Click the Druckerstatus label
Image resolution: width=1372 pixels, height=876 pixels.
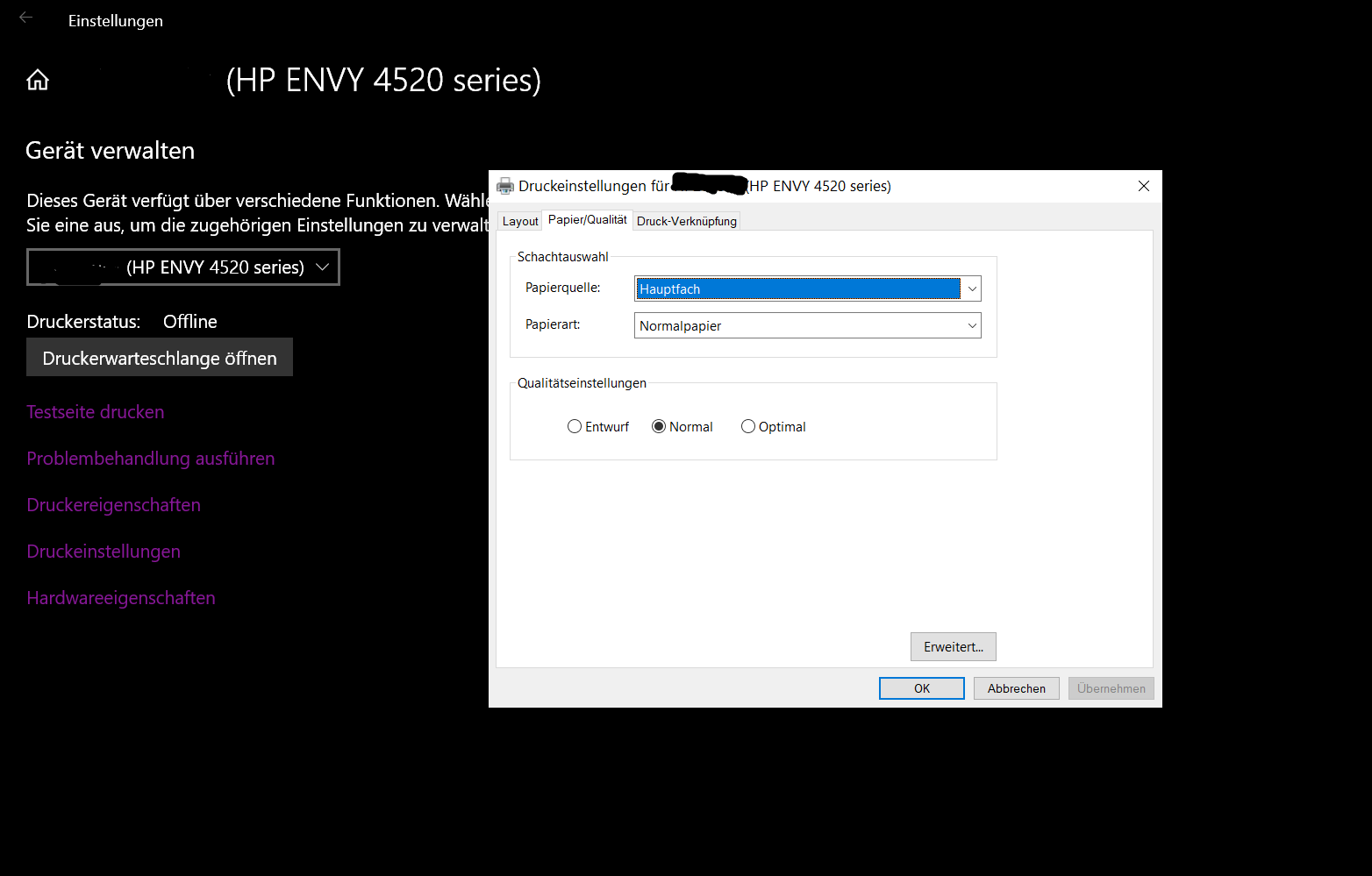point(83,322)
